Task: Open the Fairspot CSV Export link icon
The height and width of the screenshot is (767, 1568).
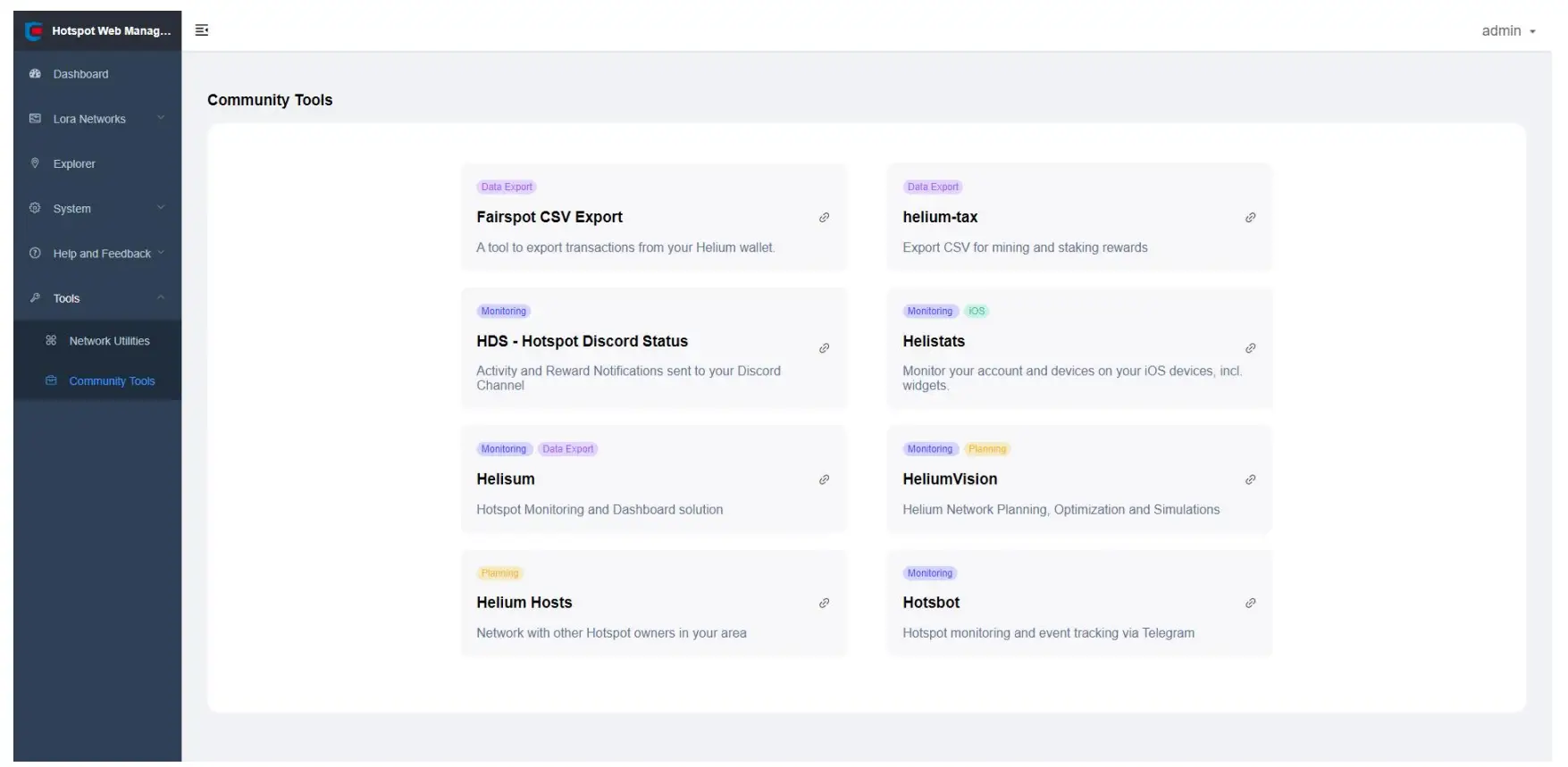Action: 824,218
